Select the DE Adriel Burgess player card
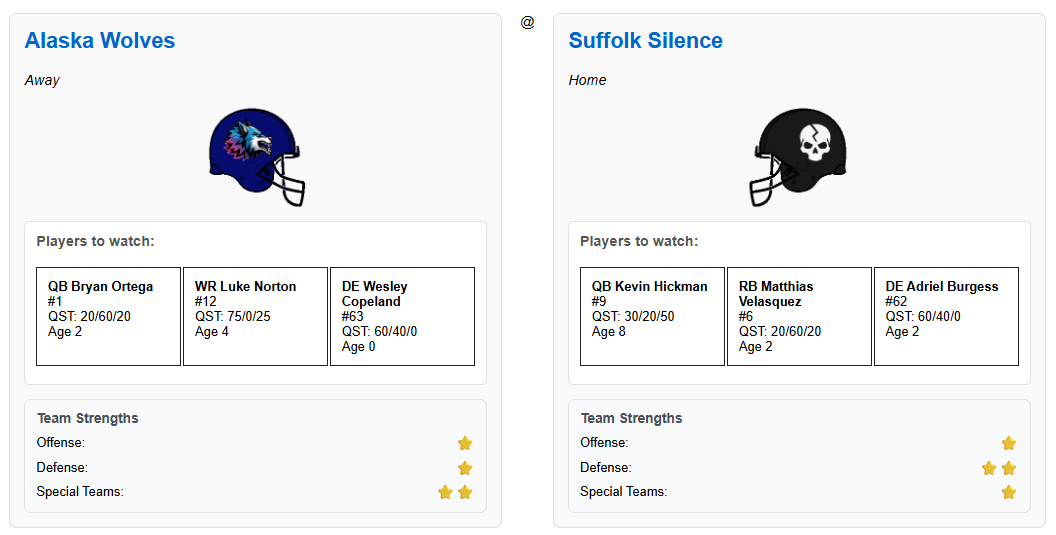This screenshot has height=535, width=1056. (946, 316)
